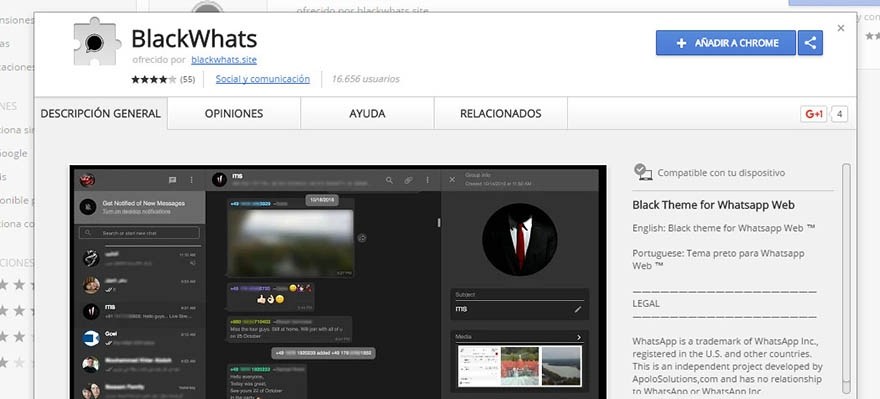Click the LEGAL heading in description
The height and width of the screenshot is (399, 880).
tap(646, 304)
